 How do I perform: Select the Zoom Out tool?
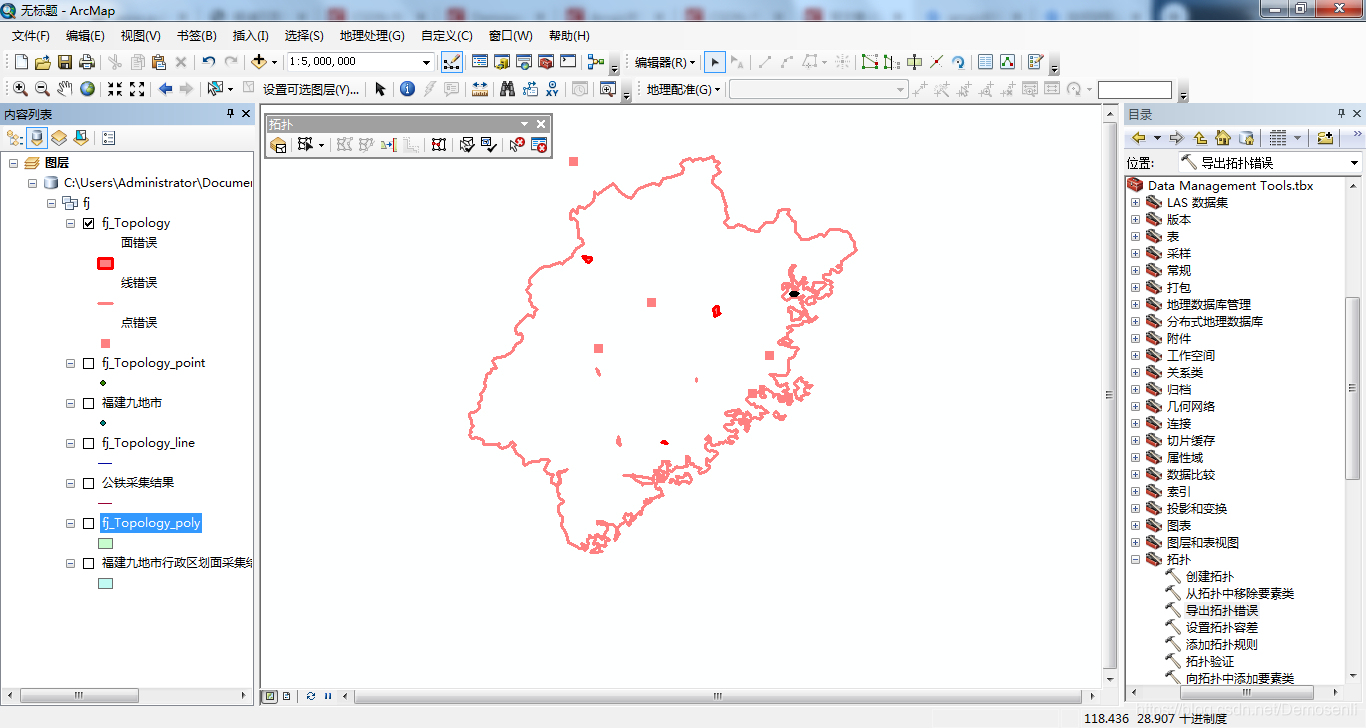click(42, 89)
